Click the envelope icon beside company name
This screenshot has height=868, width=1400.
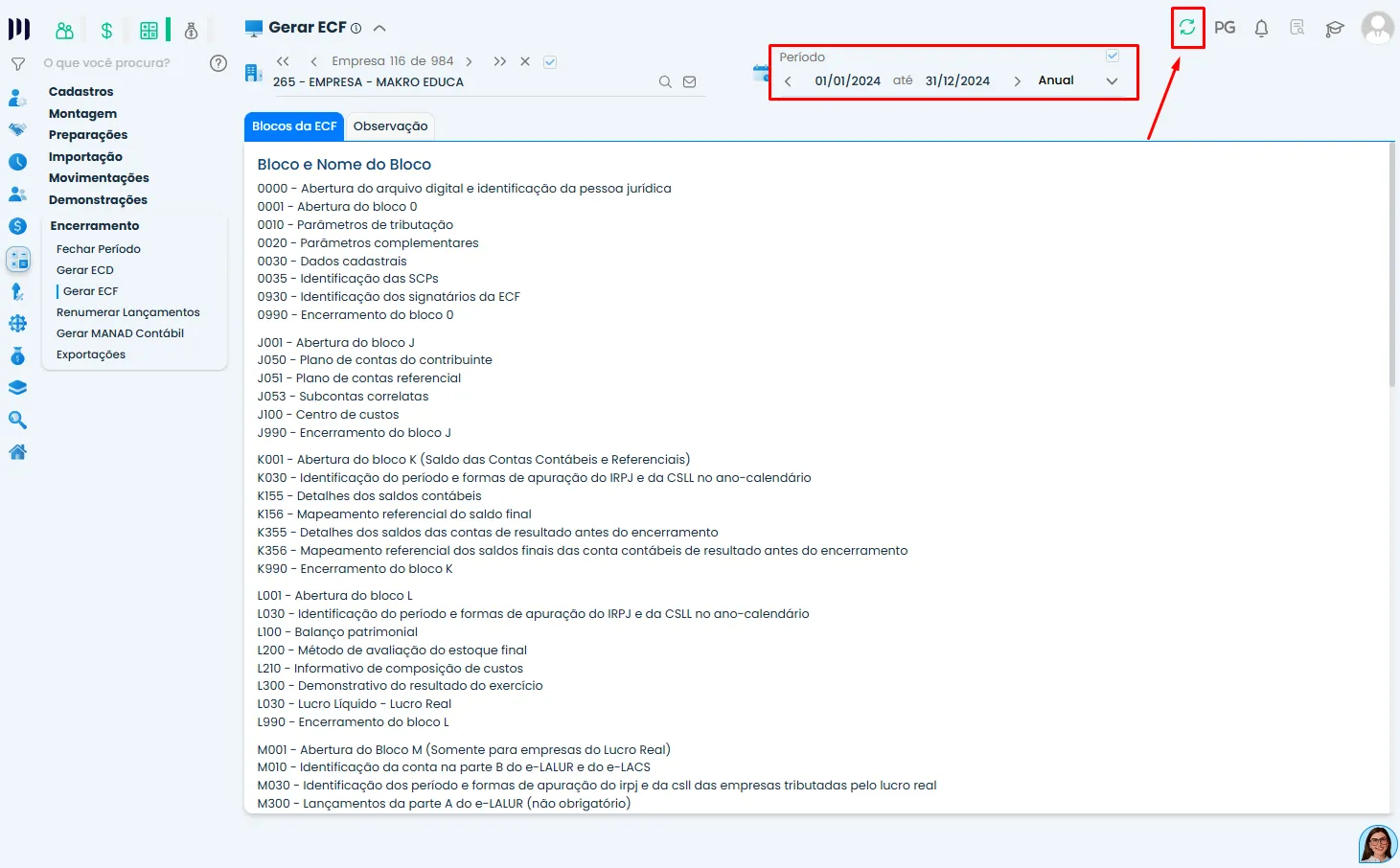coord(689,82)
